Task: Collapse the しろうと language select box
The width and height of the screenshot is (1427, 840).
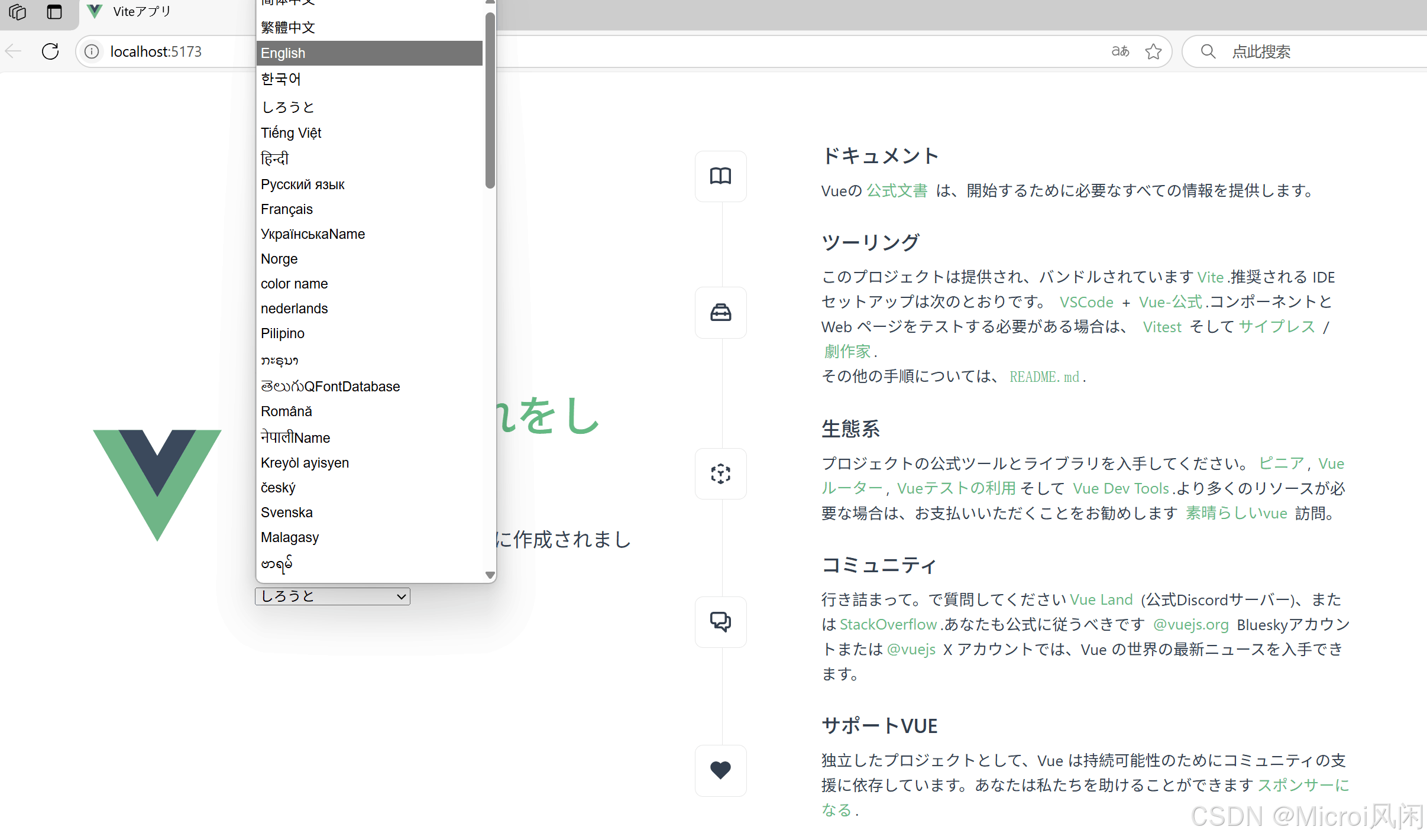Action: 332,596
